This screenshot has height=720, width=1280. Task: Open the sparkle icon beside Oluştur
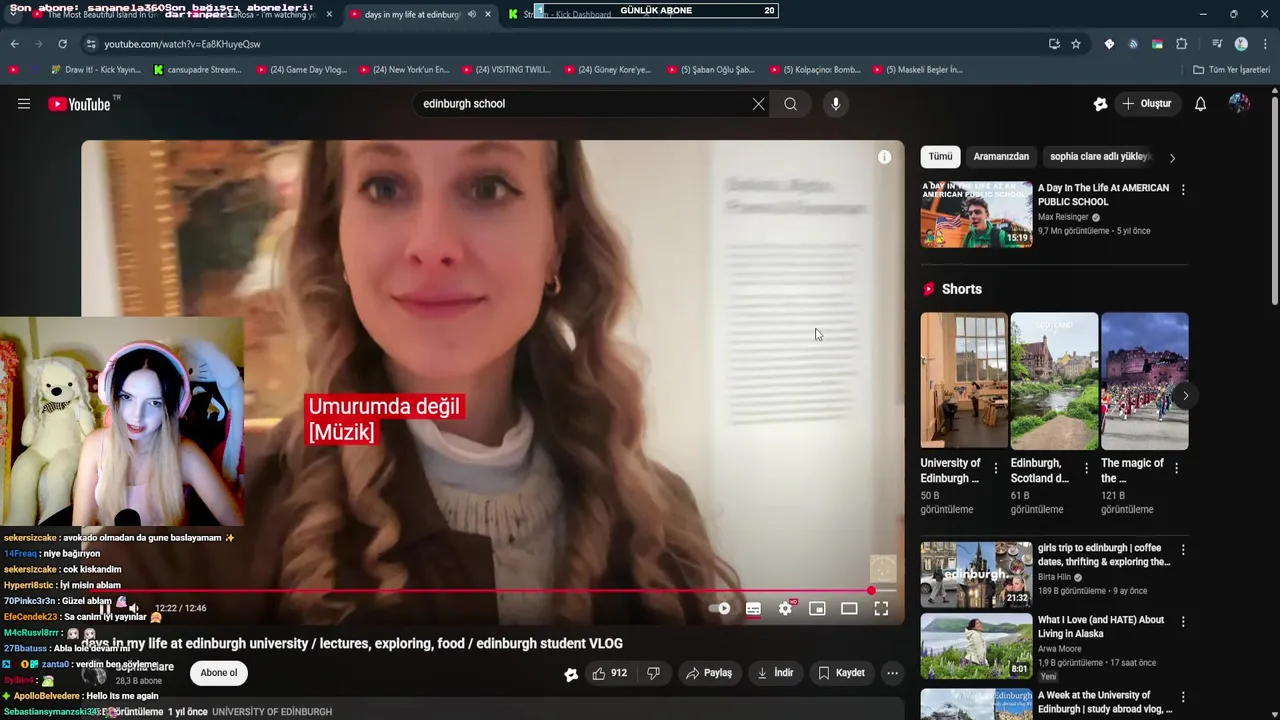(1100, 104)
